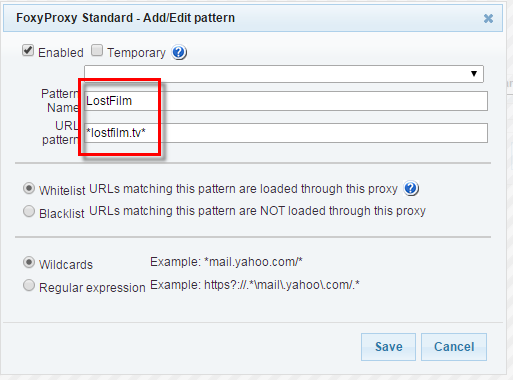This screenshot has height=380, width=513.
Task: Click the Temporary label text
Action: click(136, 53)
